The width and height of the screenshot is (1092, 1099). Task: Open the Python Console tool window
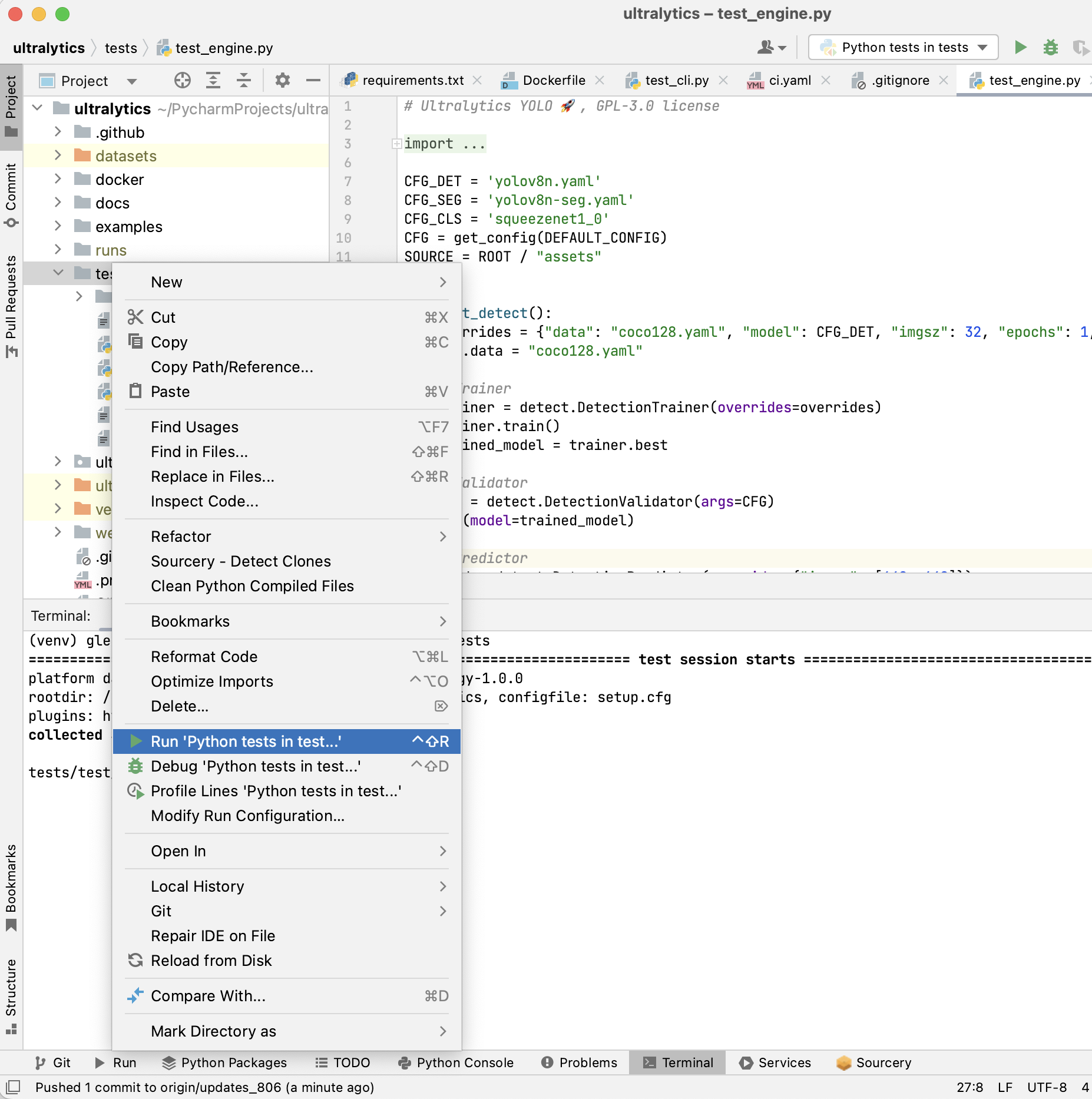(456, 1063)
